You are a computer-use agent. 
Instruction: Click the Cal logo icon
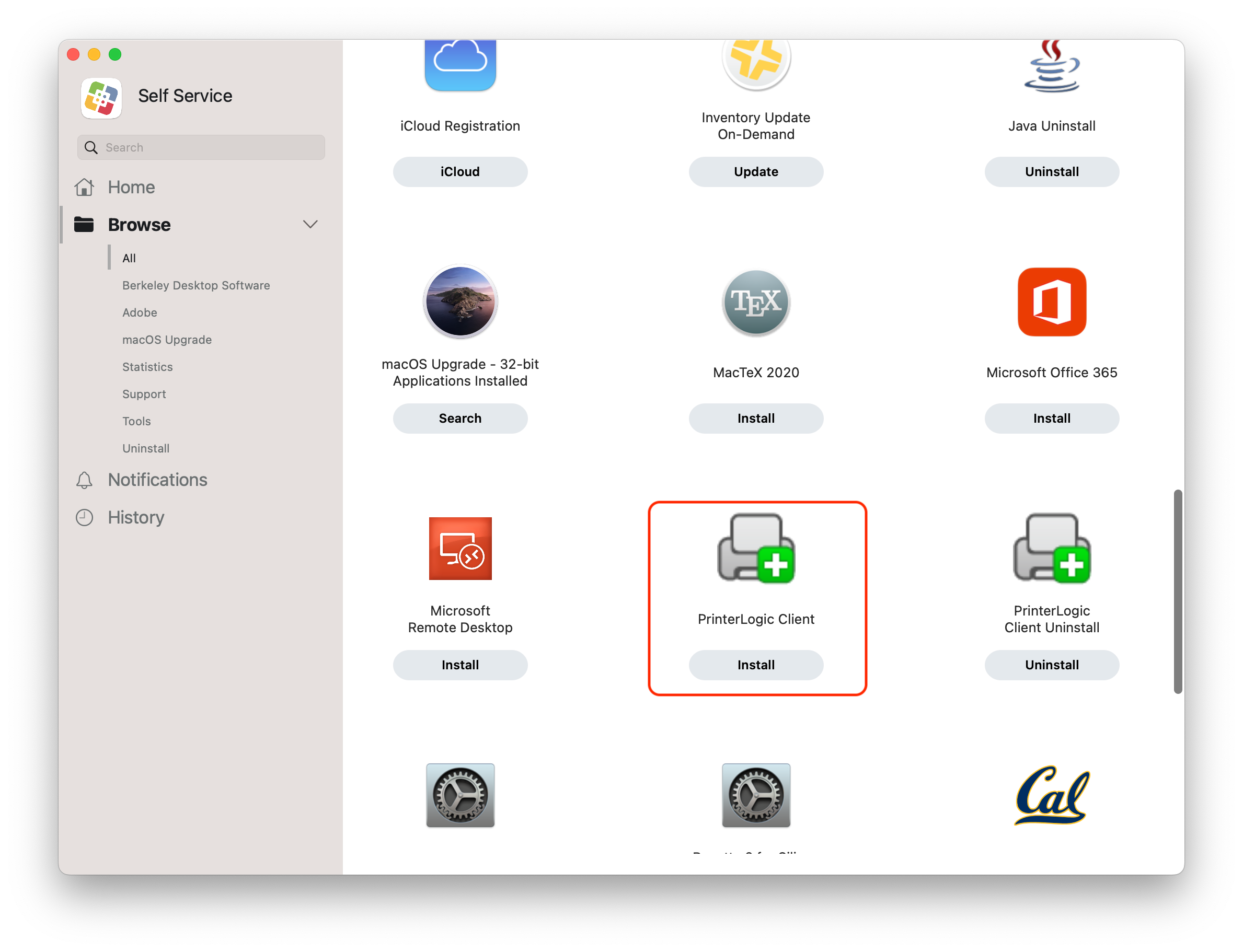coord(1051,795)
